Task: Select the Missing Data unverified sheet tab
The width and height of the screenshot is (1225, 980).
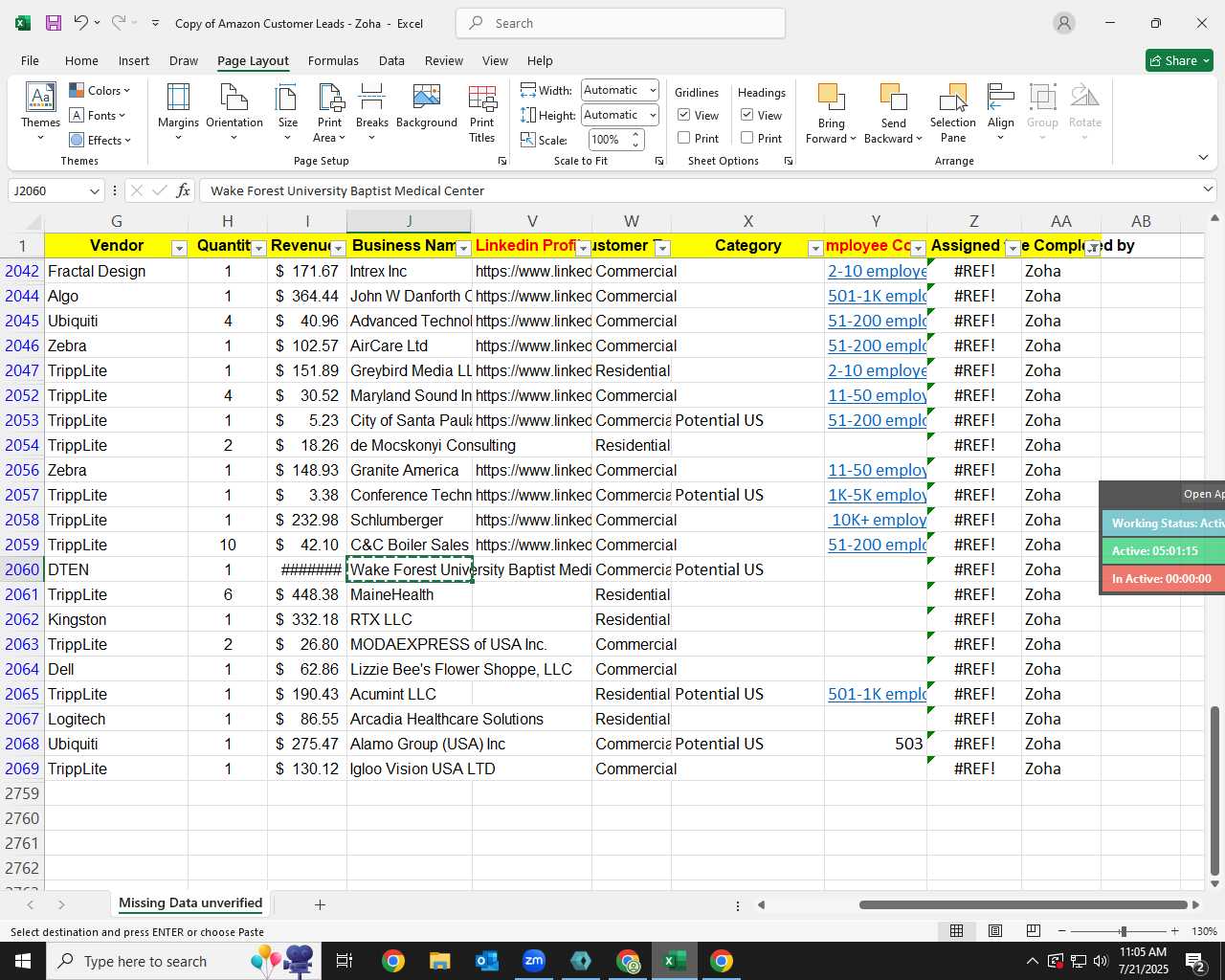Action: (x=190, y=903)
